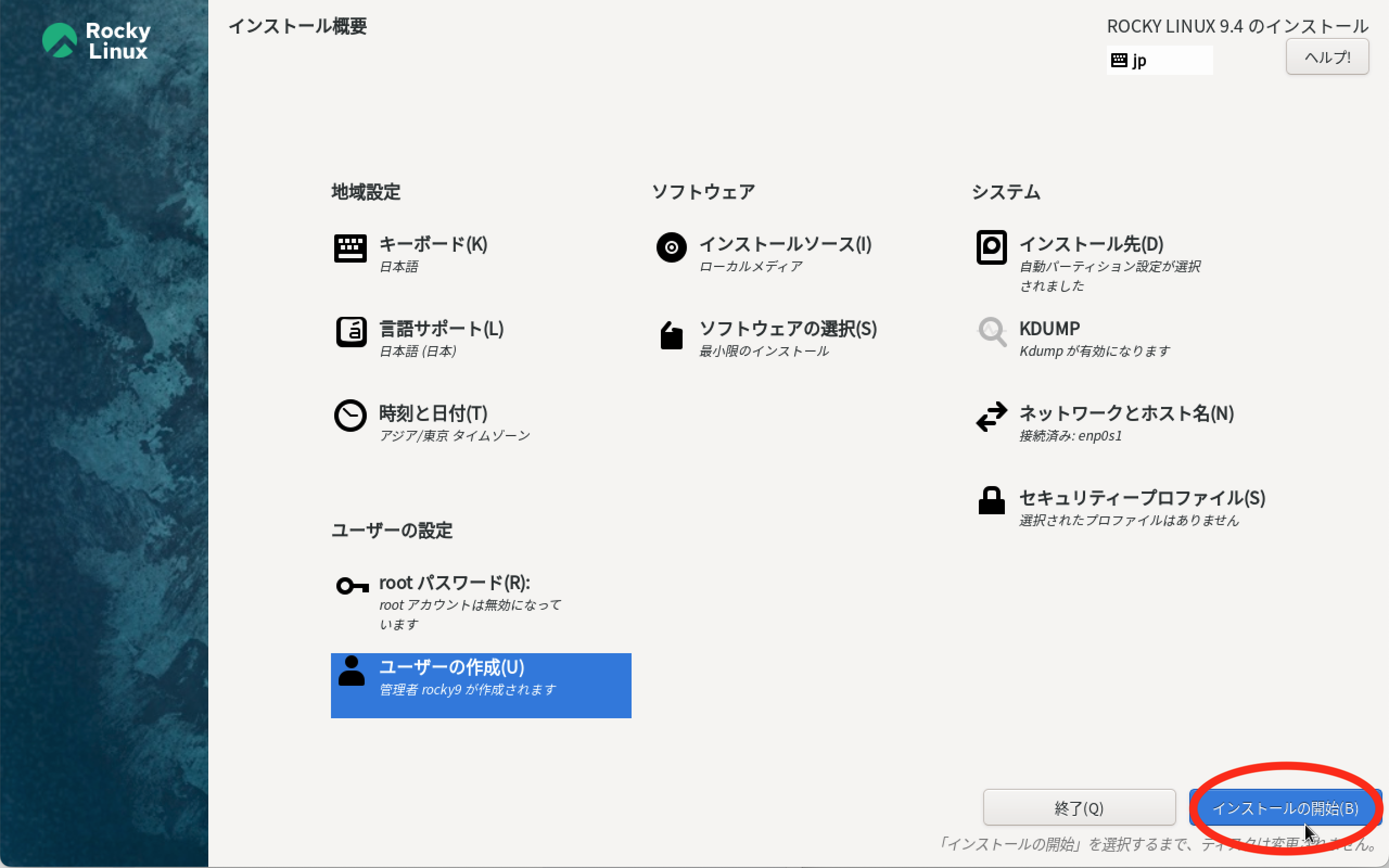Click the ソフトウェア section heading

click(703, 192)
